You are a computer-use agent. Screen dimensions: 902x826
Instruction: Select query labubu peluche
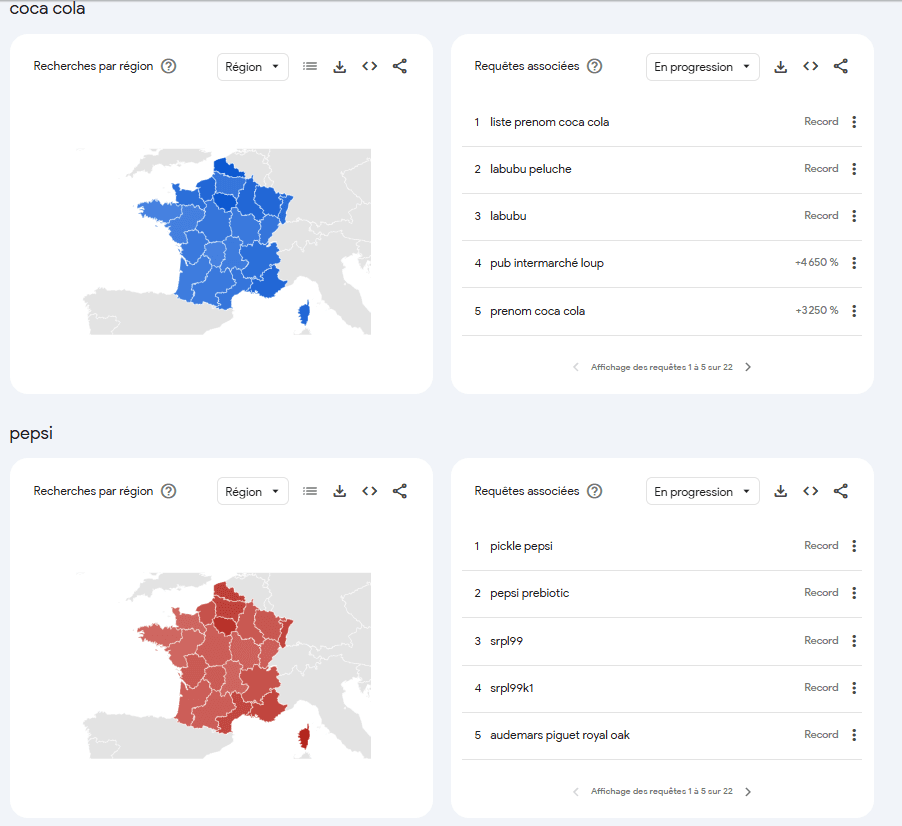[x=530, y=169]
